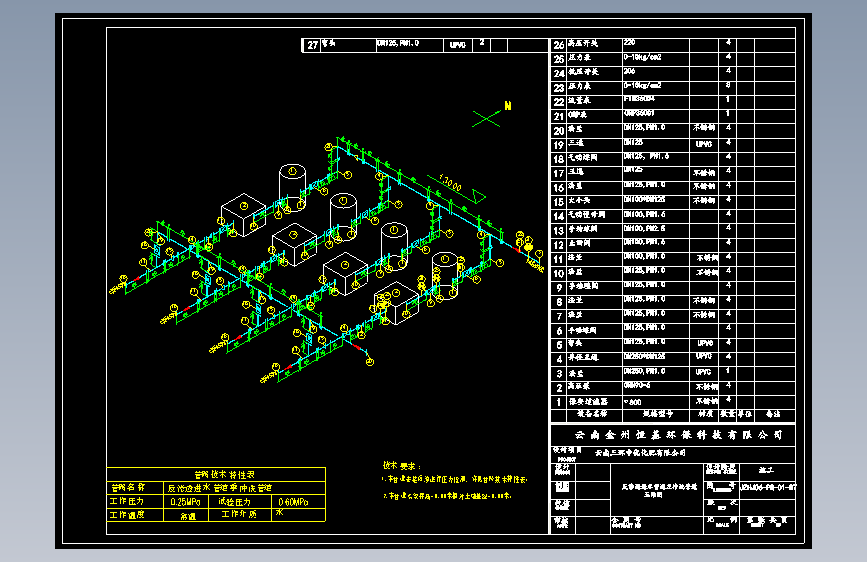Viewport: 867px width, 562px height.
Task: Click the "材质" column header
Action: (705, 414)
